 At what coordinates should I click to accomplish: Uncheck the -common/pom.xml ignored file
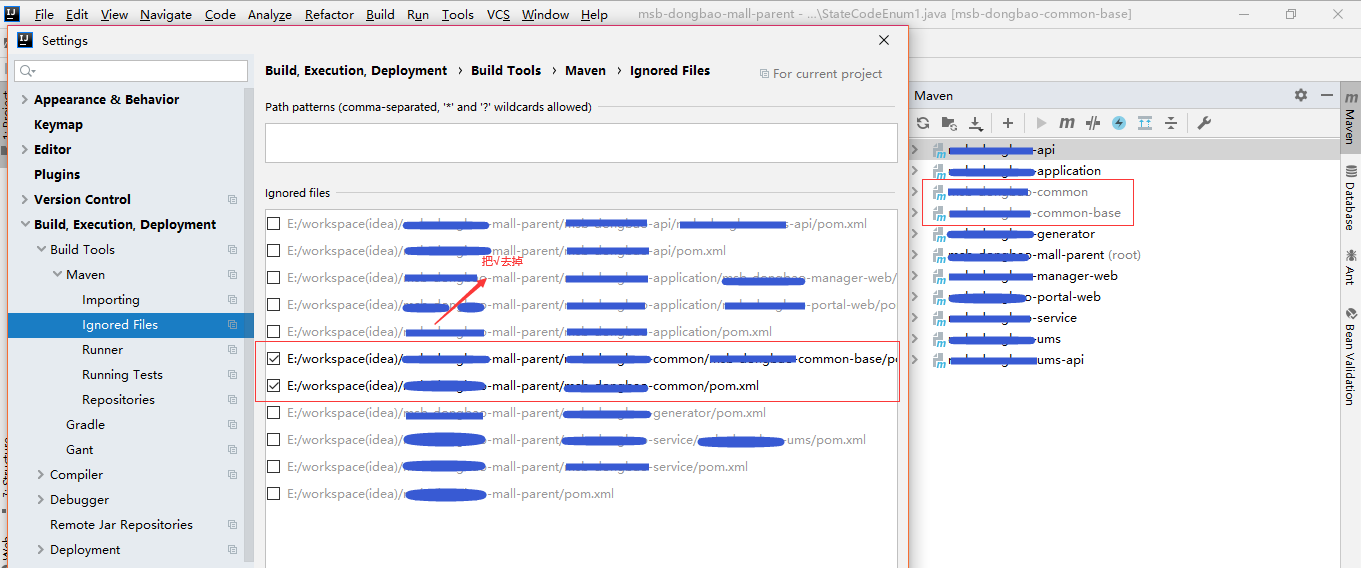(x=273, y=385)
